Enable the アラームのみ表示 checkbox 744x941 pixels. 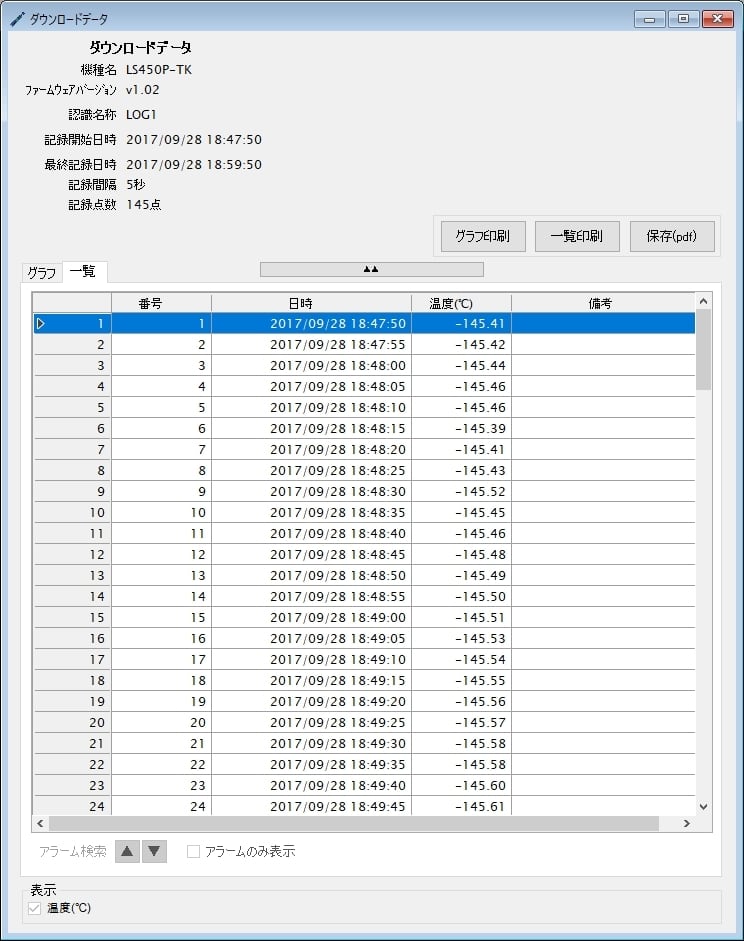pyautogui.click(x=193, y=852)
